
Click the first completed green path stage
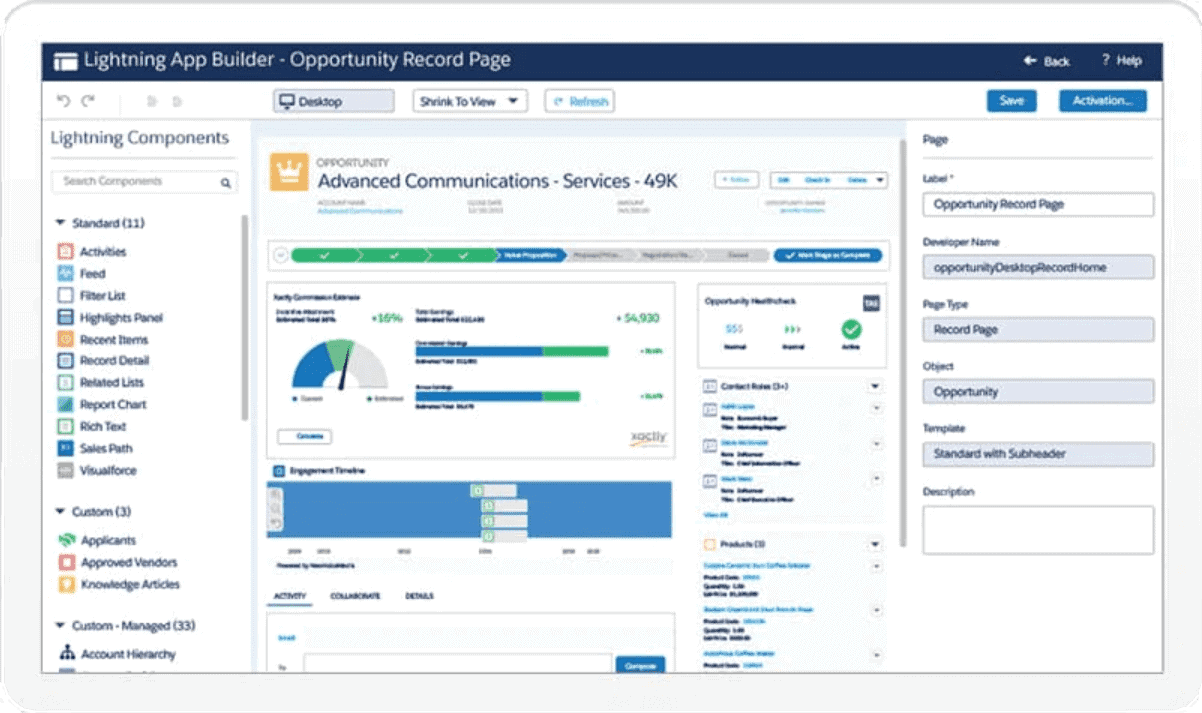(324, 255)
